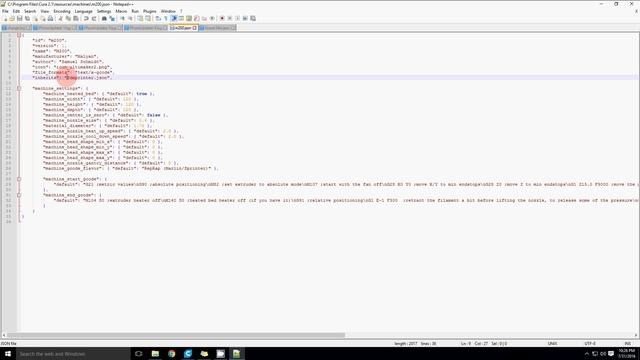Viewport: 640px width, 360px height.
Task: Click INS mode in status bar
Action: click(627, 344)
